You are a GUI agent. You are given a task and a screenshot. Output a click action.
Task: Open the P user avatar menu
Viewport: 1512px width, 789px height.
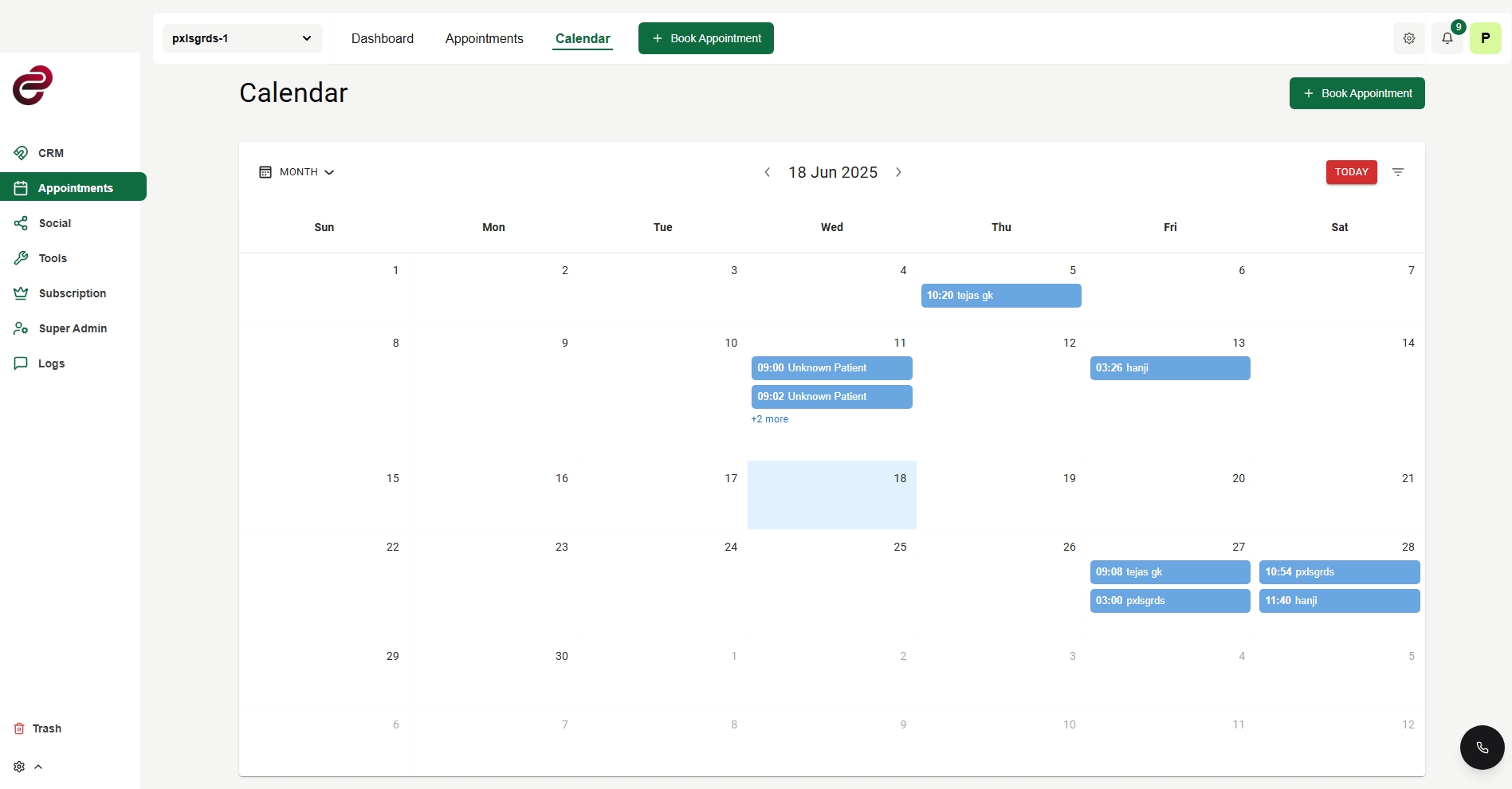pos(1486,38)
